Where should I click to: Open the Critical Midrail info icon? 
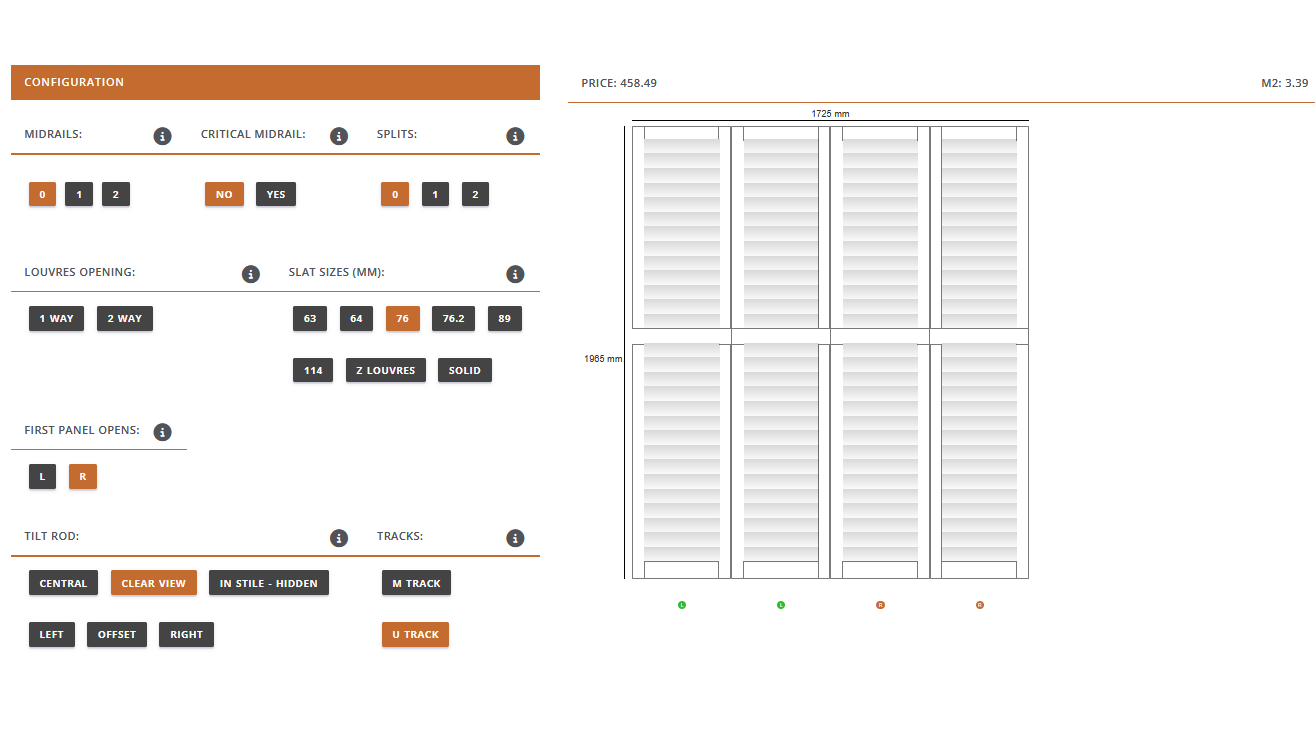(x=339, y=136)
